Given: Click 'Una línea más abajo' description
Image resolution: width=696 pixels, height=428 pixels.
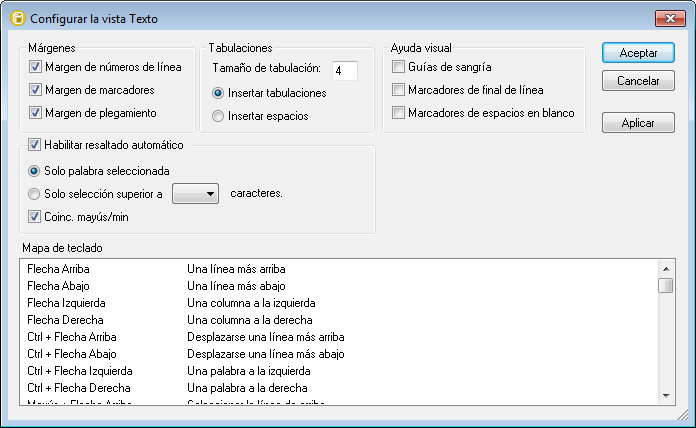Looking at the screenshot, I should point(236,286).
